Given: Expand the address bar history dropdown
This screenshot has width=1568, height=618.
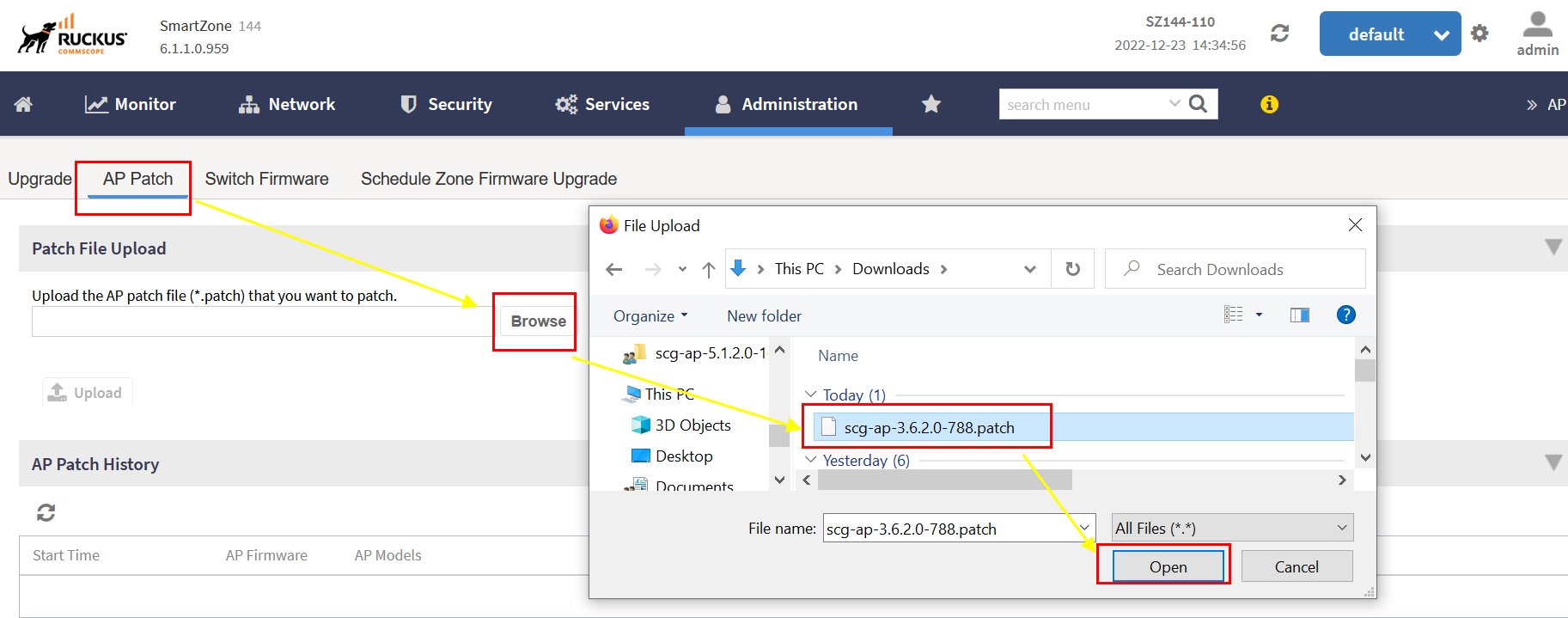Looking at the screenshot, I should point(1030,269).
